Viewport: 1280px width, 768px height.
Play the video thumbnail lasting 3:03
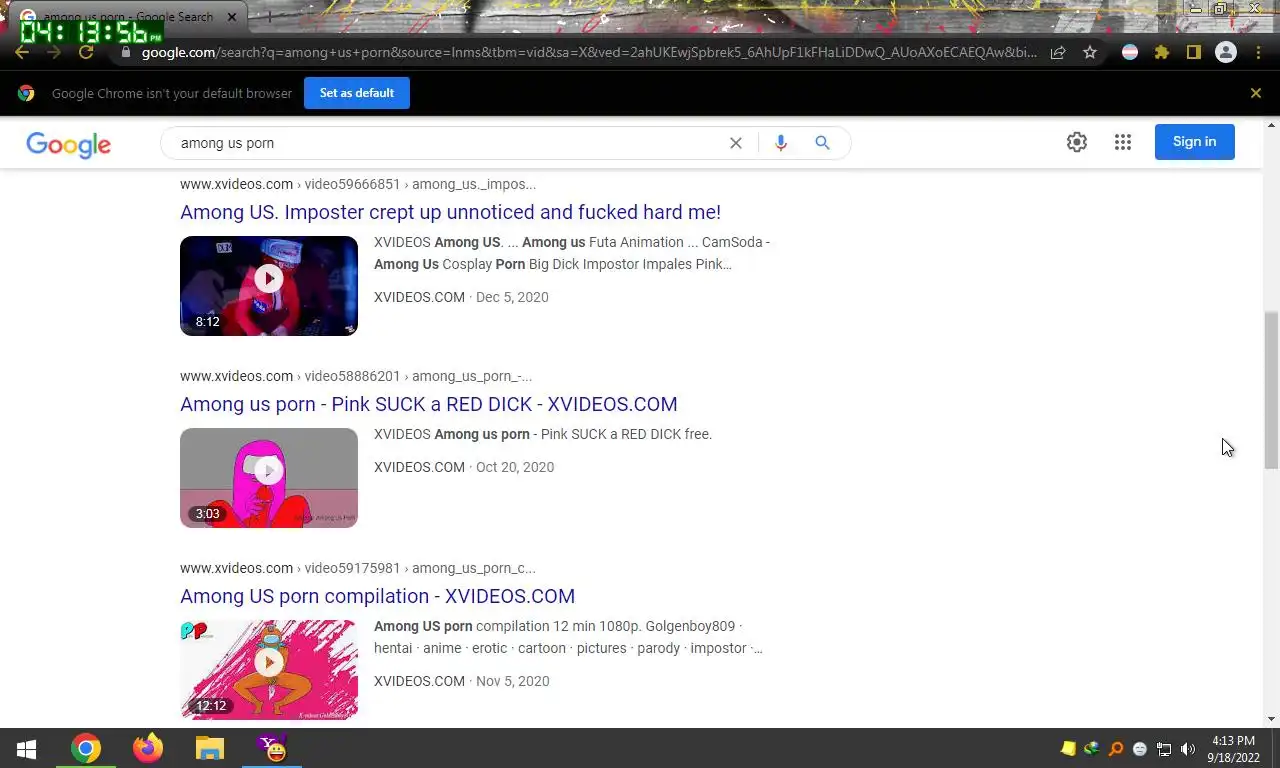(x=269, y=478)
